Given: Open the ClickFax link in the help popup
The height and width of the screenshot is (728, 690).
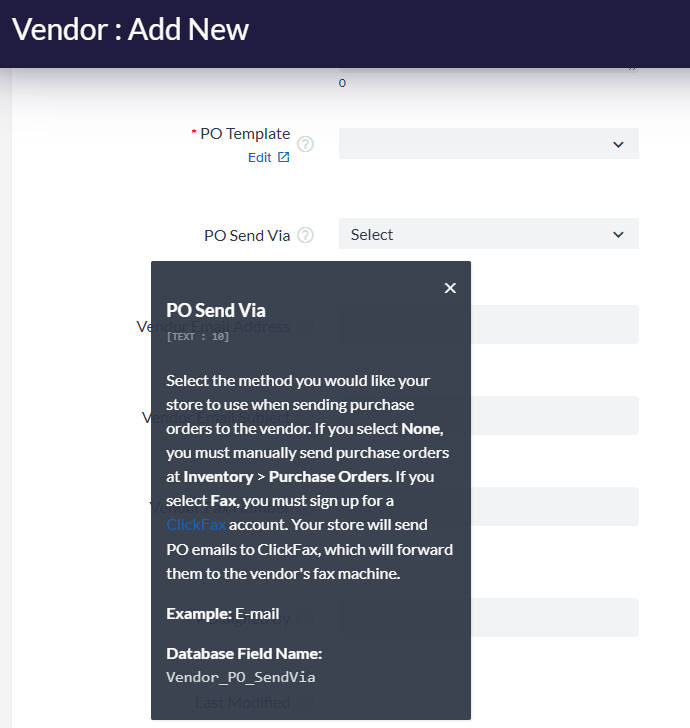Looking at the screenshot, I should click(196, 524).
